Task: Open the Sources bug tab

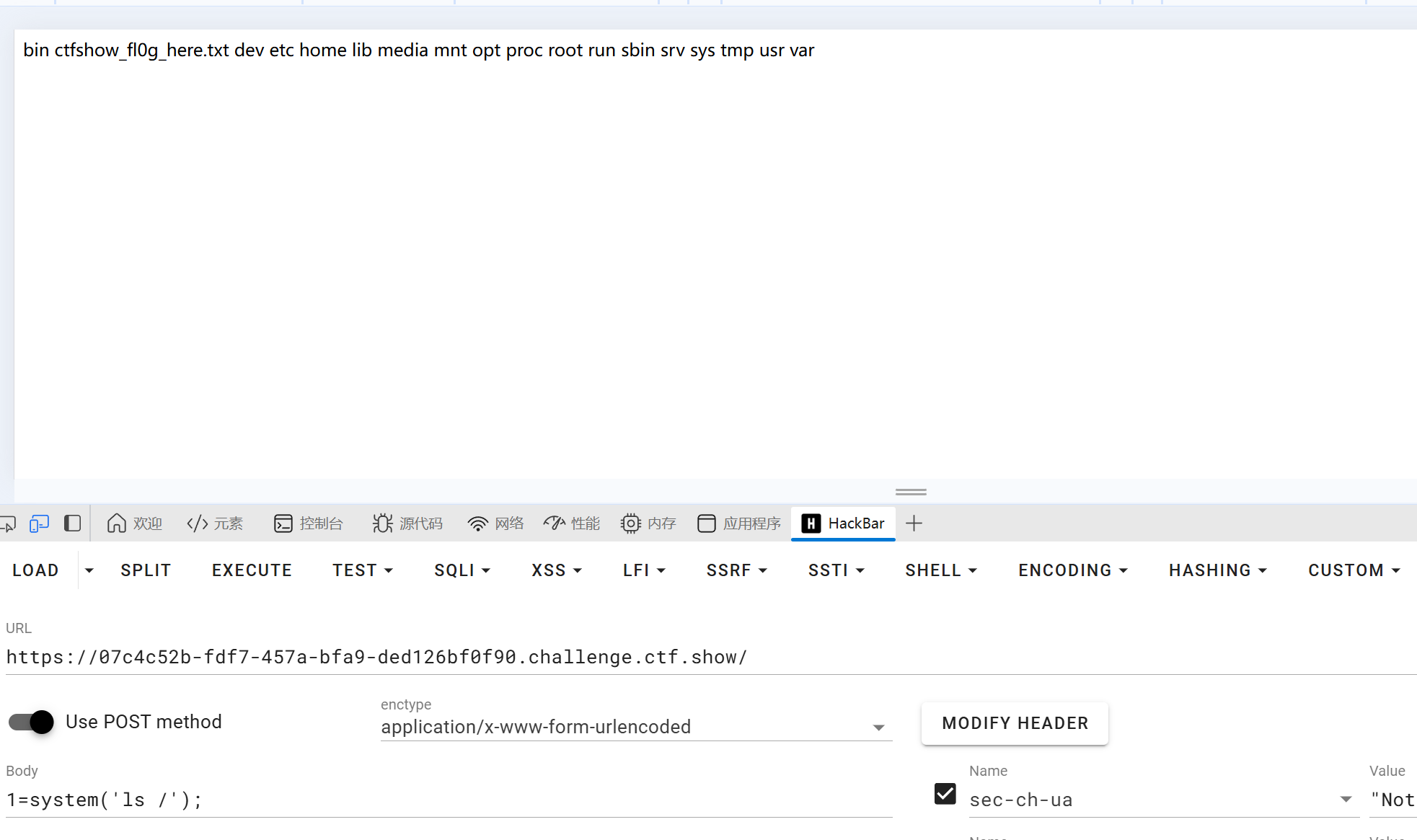Action: [407, 523]
